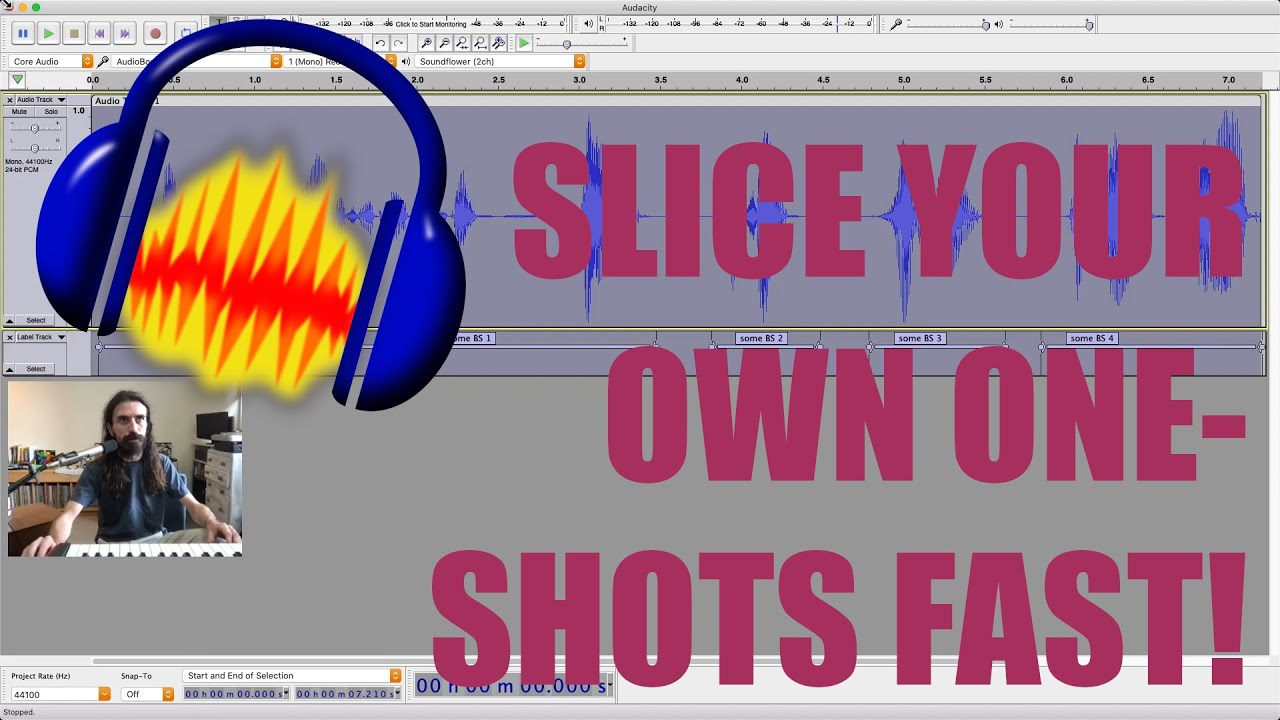
Task: Open the Audio Track name dropdown
Action: click(x=40, y=99)
